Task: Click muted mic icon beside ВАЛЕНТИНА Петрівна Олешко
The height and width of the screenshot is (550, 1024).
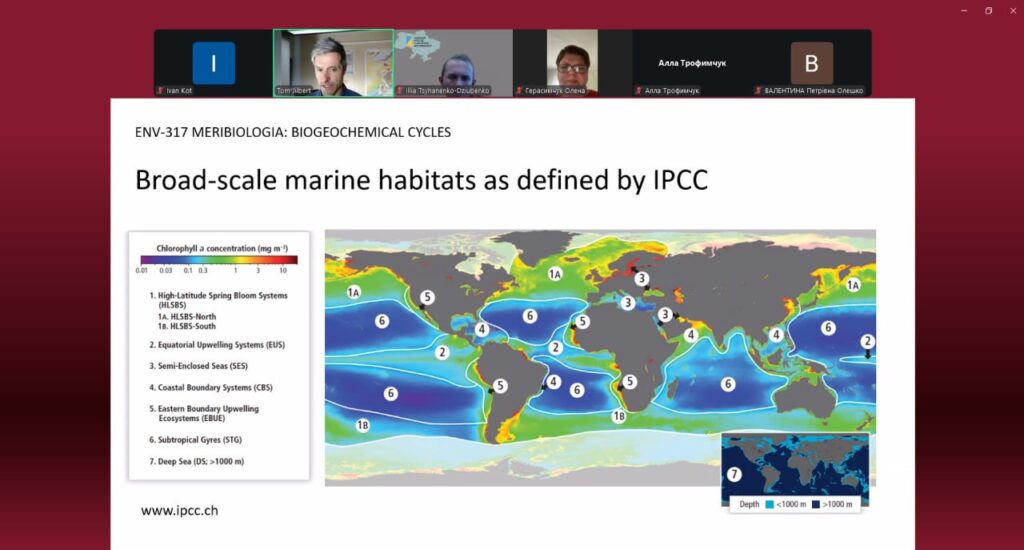Action: 759,91
